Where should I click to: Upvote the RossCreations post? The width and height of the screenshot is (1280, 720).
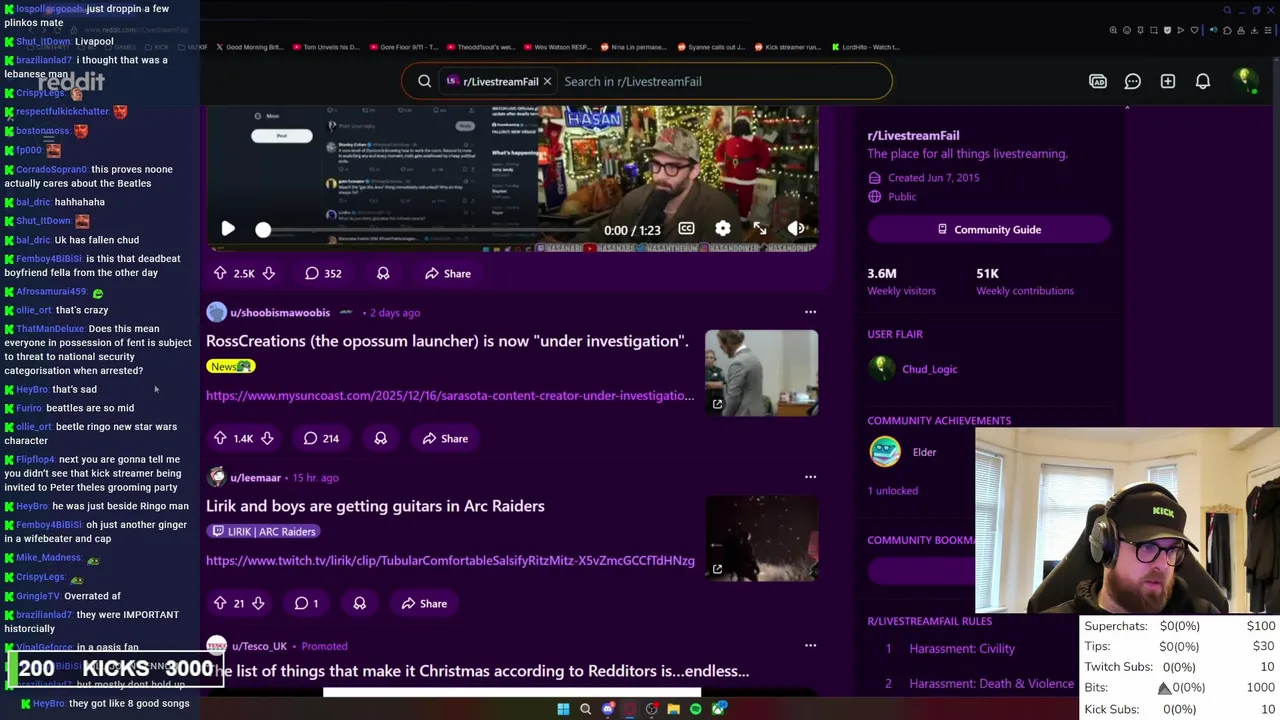pos(220,438)
